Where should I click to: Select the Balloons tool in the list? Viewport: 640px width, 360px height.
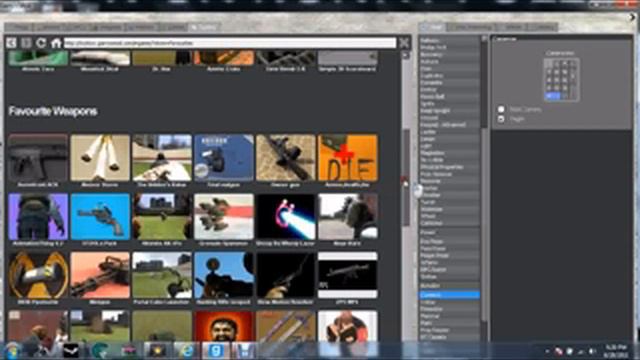coord(449,40)
